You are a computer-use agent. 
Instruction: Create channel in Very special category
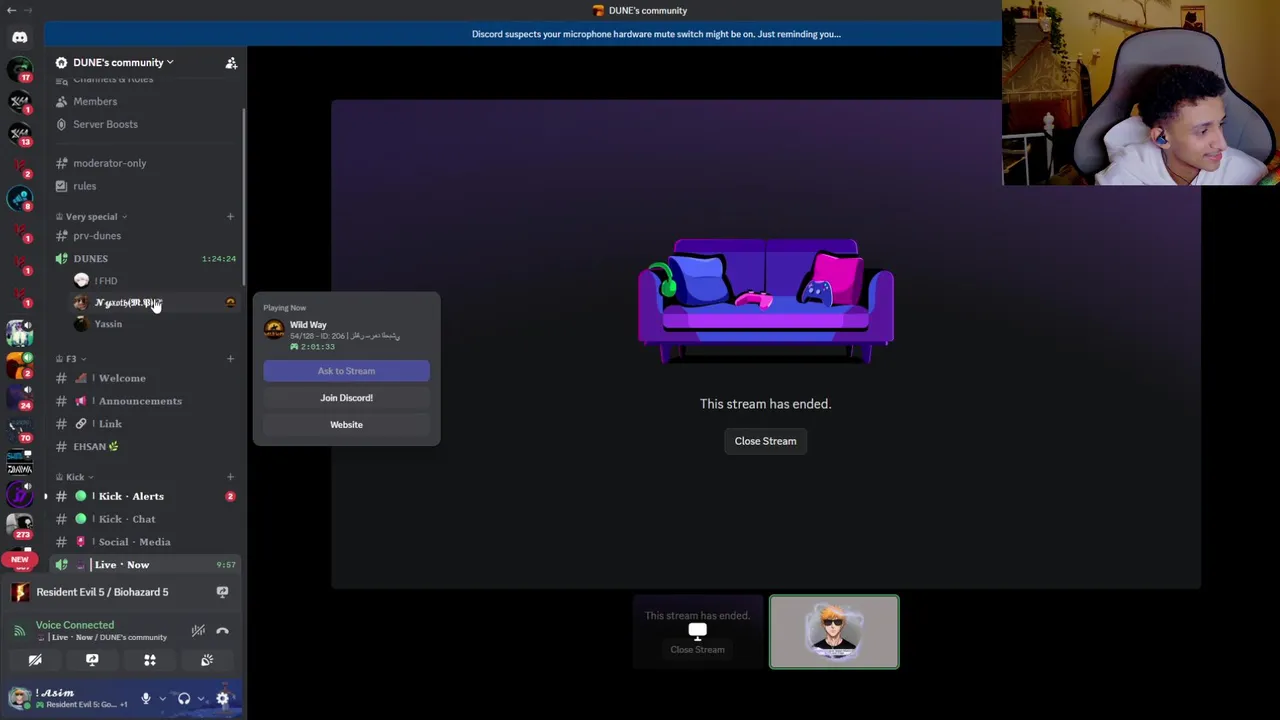click(x=230, y=216)
